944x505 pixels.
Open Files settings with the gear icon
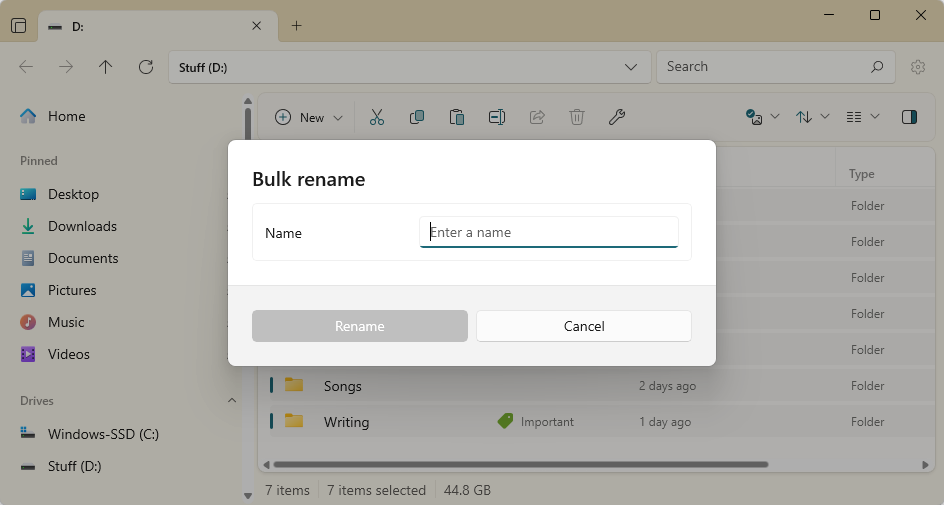(x=917, y=67)
